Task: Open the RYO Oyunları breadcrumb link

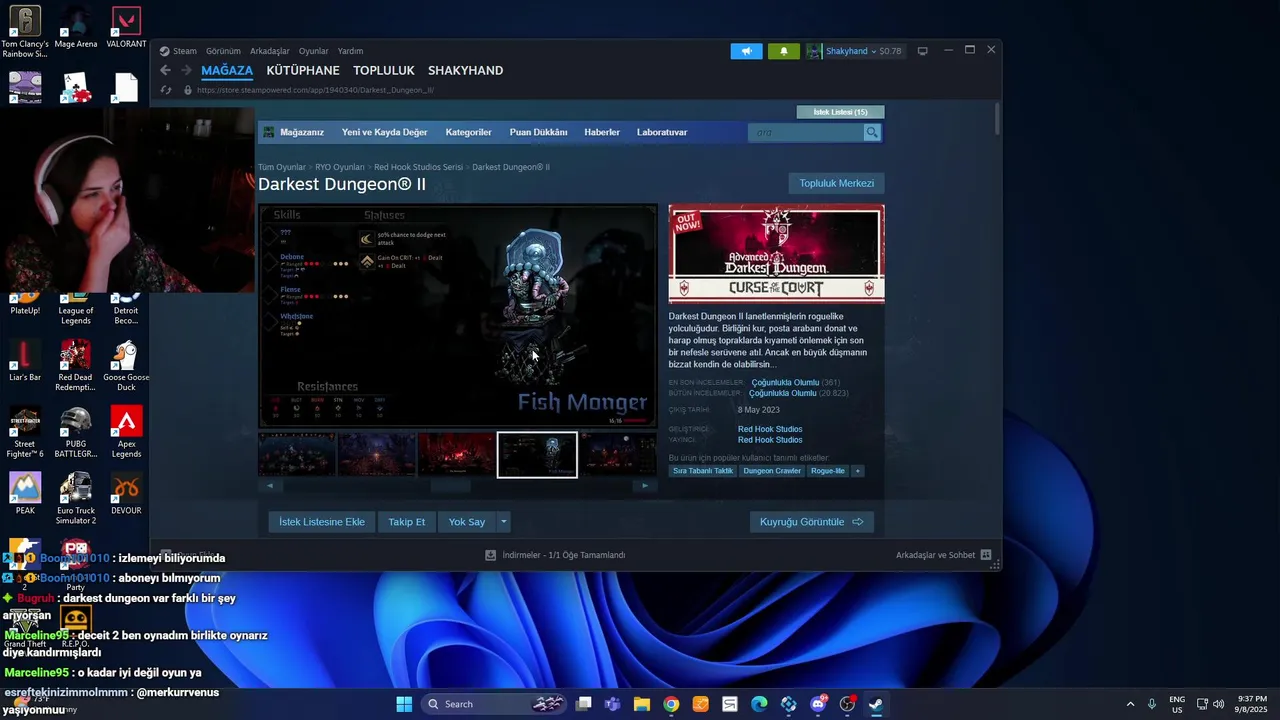Action: [x=340, y=167]
